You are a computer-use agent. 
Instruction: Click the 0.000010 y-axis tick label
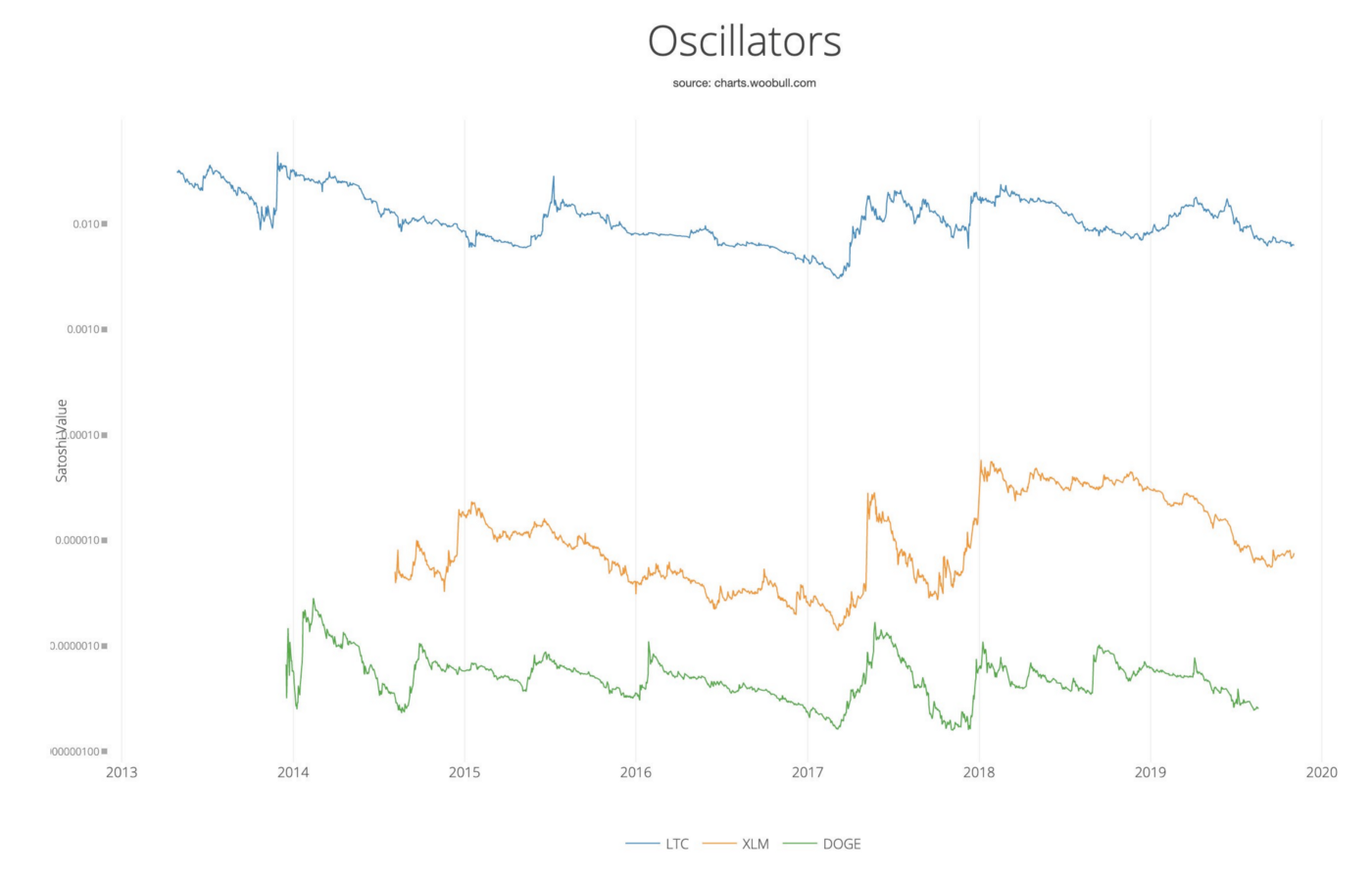77,541
